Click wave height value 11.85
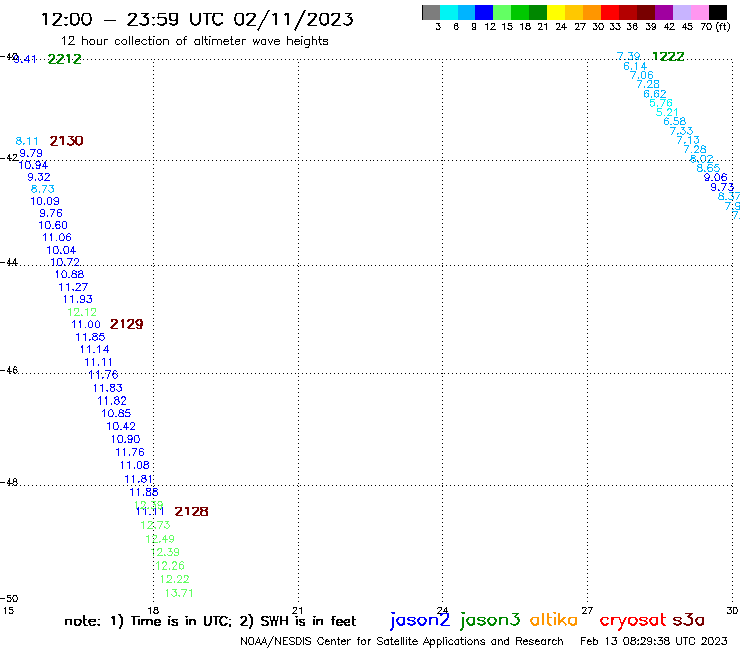The height and width of the screenshot is (650, 740). [x=90, y=337]
